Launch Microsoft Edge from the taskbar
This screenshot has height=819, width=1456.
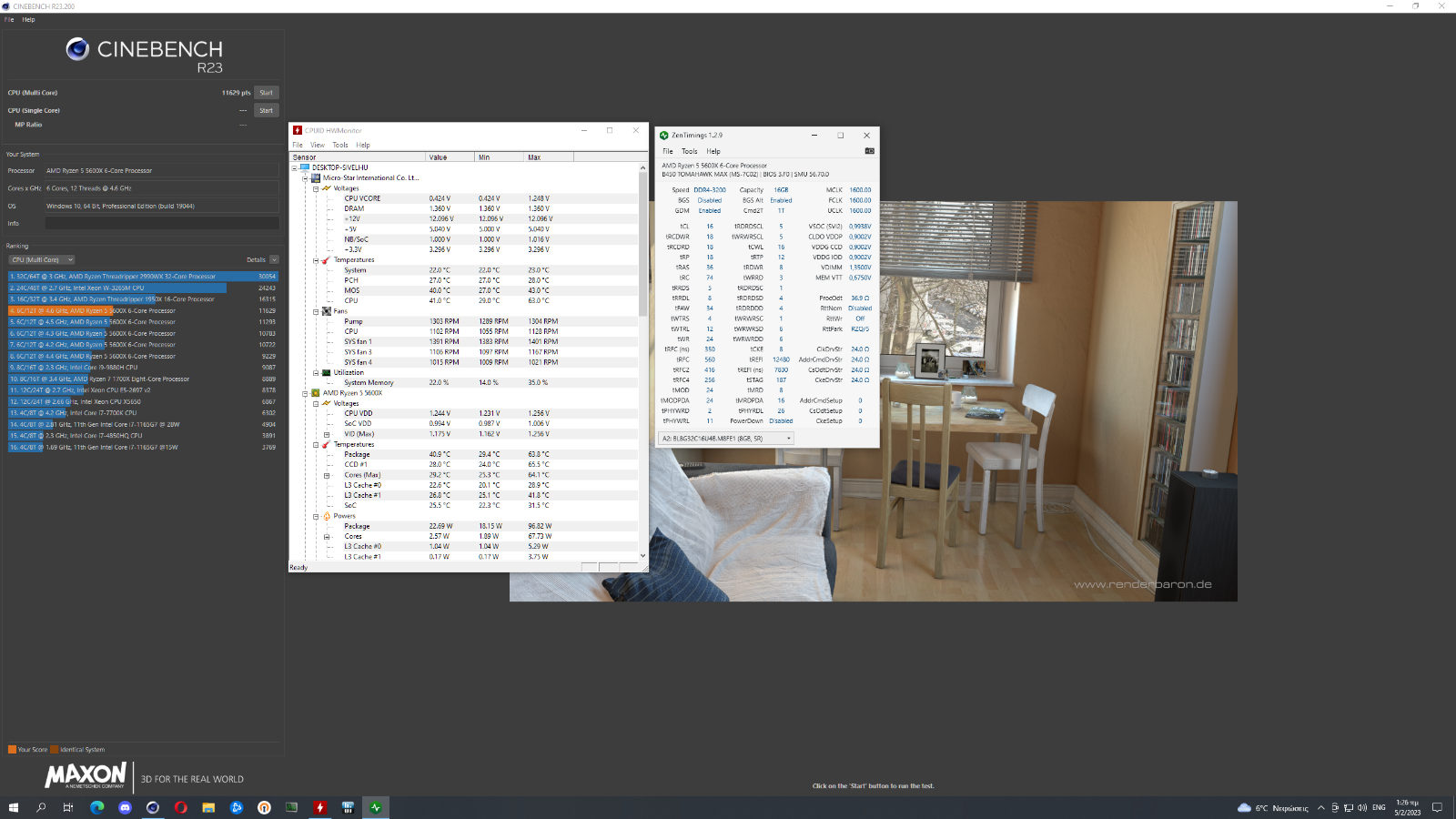(96, 807)
